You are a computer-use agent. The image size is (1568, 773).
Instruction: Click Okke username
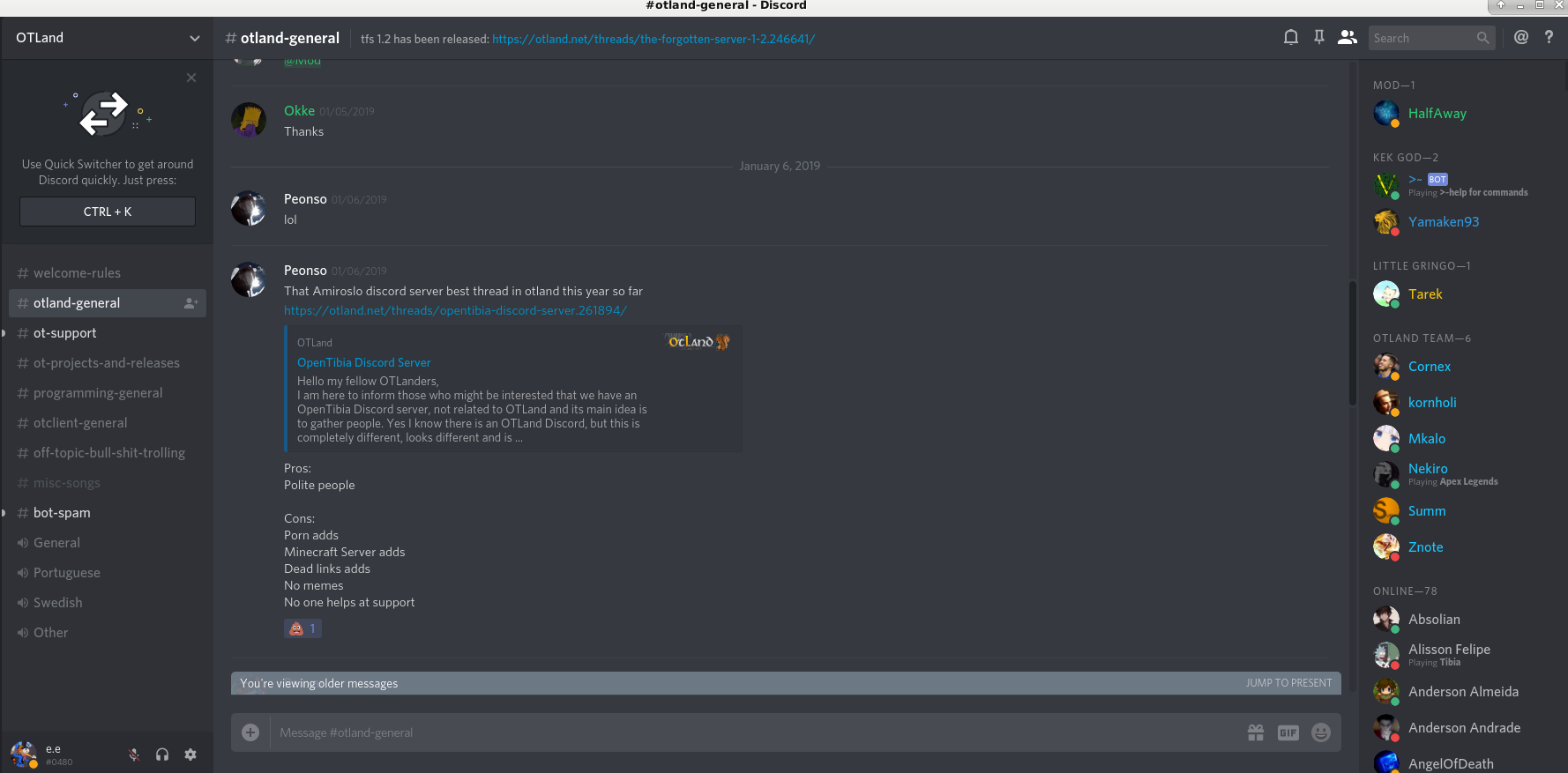299,111
